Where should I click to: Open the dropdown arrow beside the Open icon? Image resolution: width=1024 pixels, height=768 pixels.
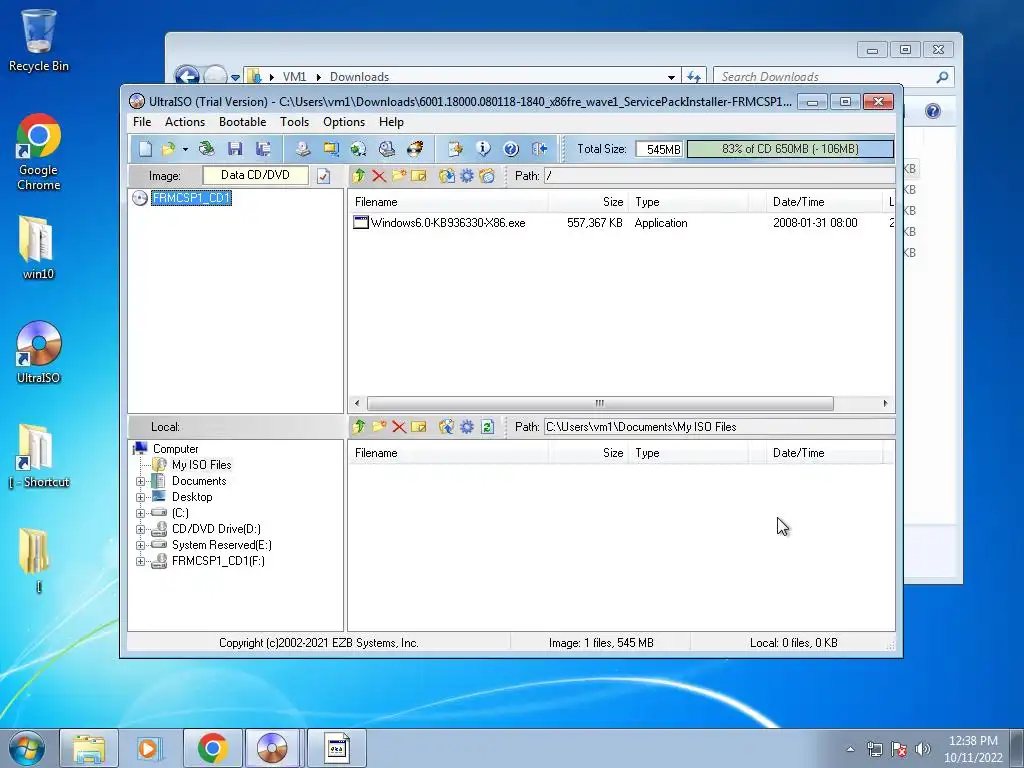[185, 150]
